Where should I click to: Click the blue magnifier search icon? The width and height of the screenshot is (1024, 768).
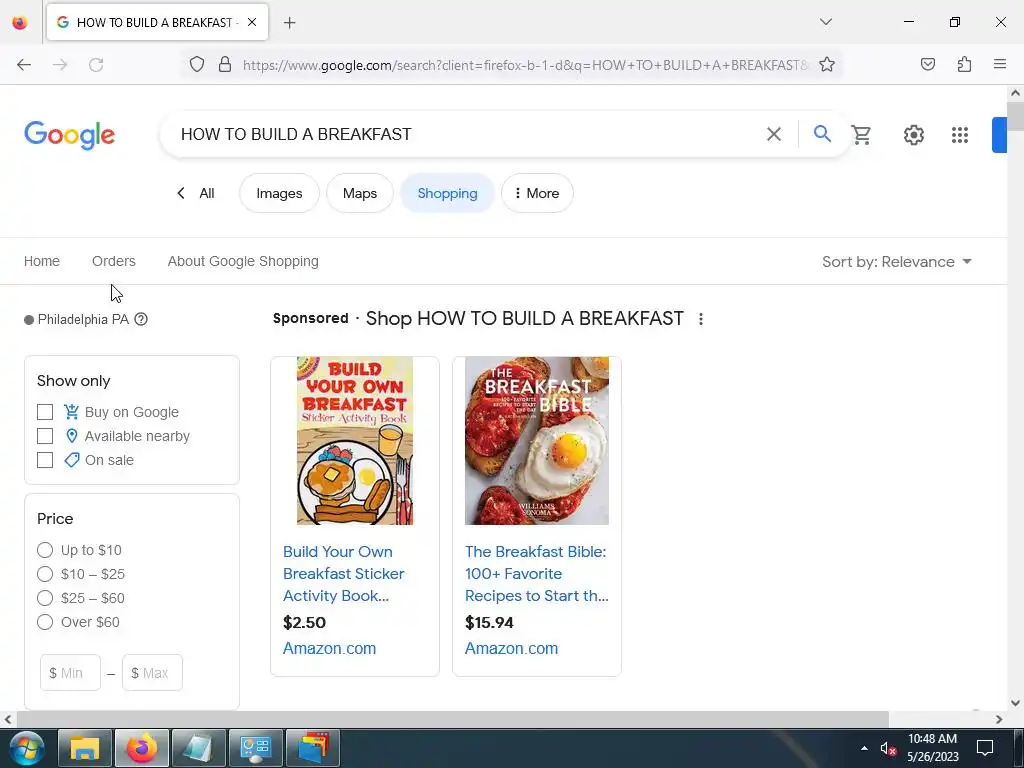(822, 134)
